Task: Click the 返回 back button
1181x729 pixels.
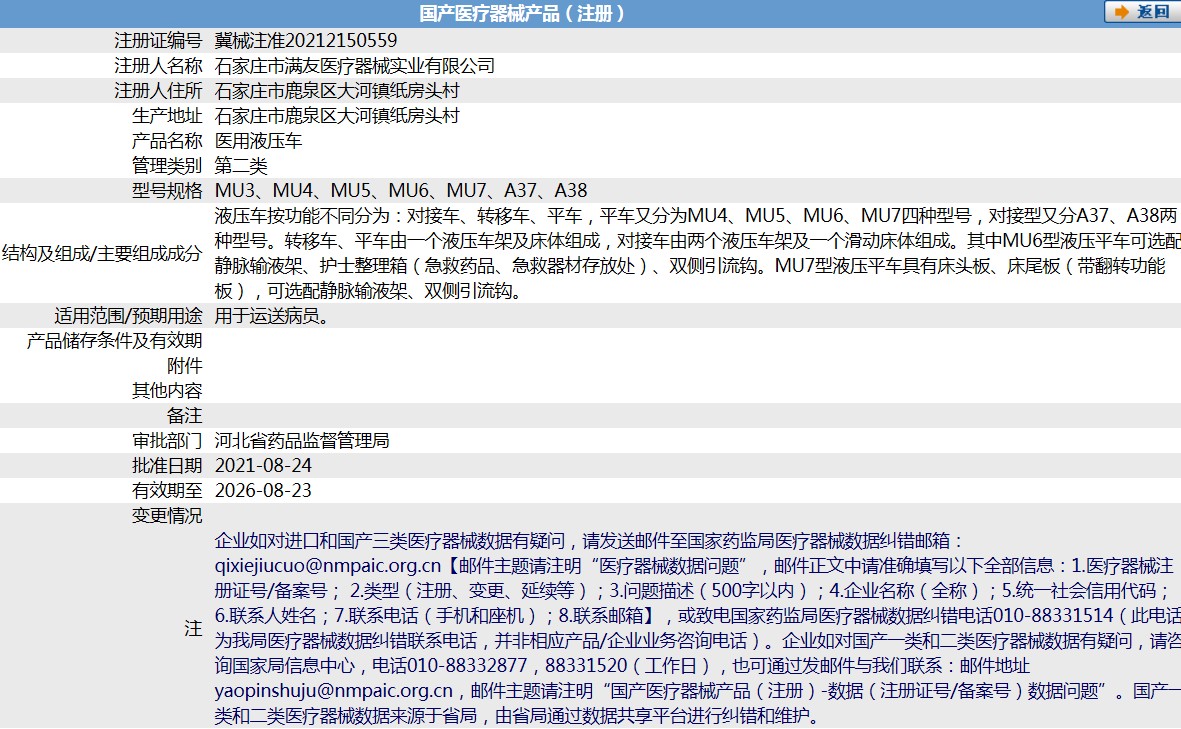Action: pos(1143,12)
